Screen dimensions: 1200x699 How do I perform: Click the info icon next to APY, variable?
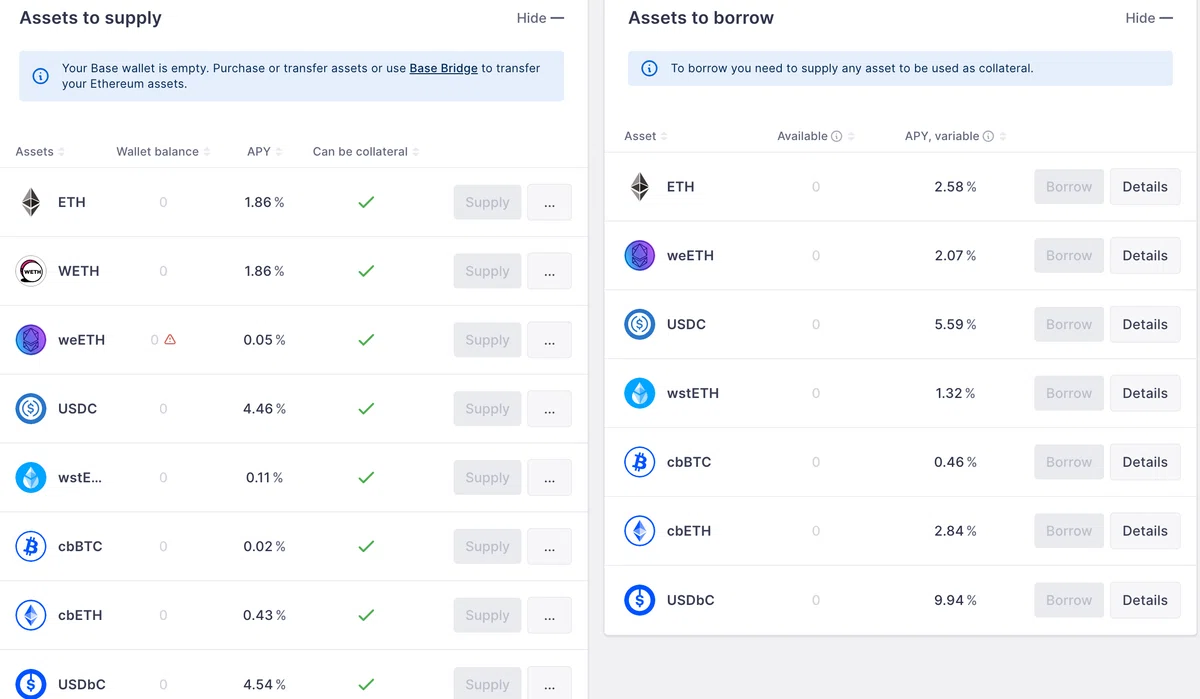tap(988, 137)
